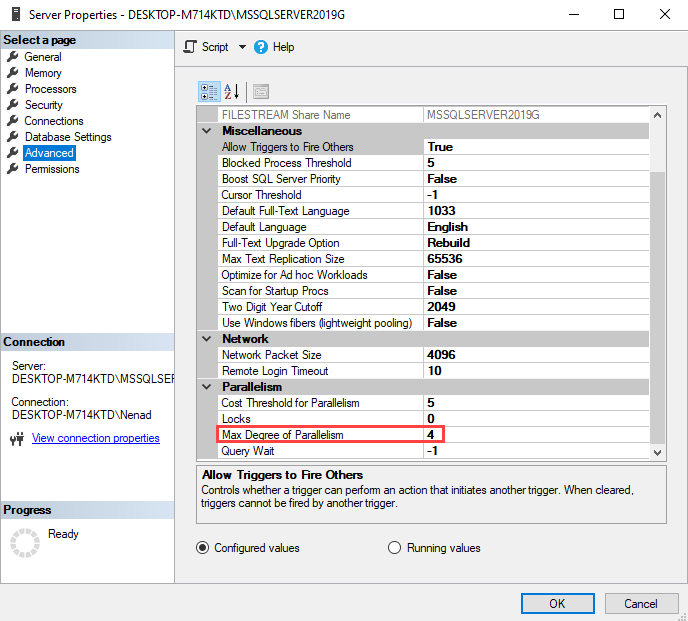Click Network Packet Size value 4096
The width and height of the screenshot is (688, 621).
coord(536,355)
